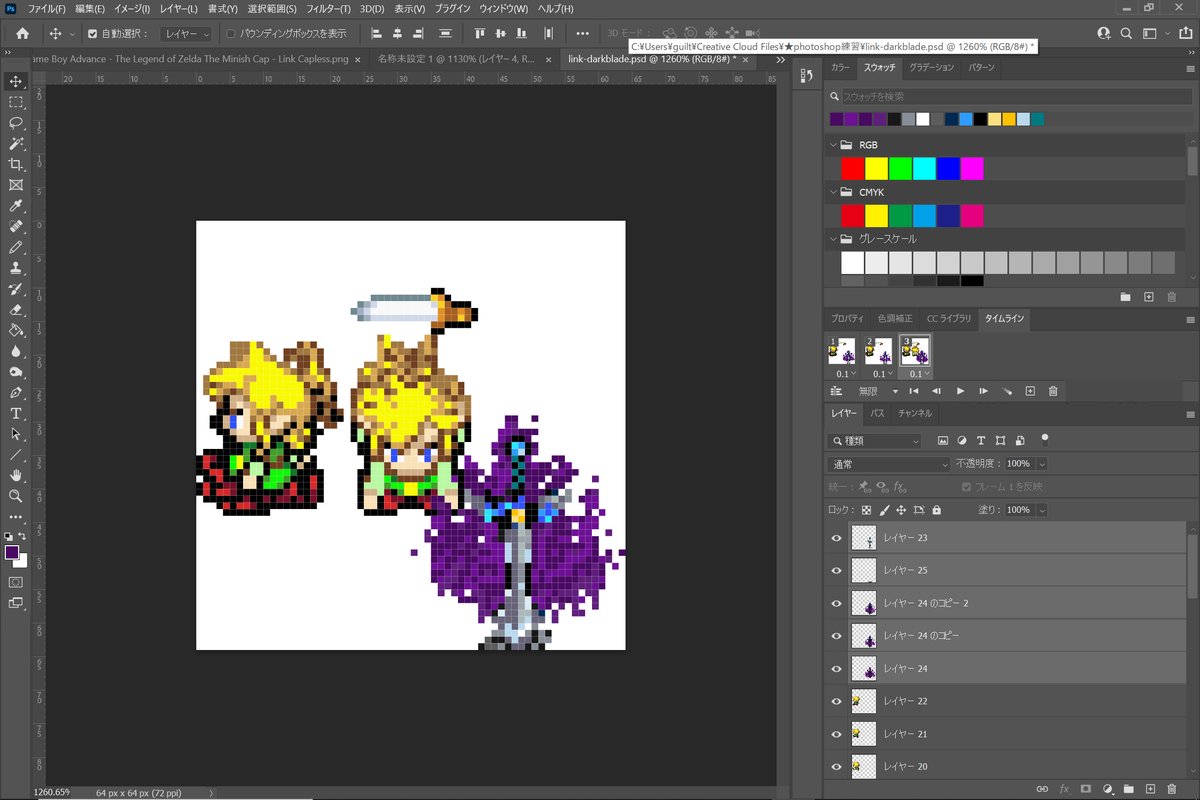1200x800 pixels.
Task: Select the Line tool
Action: pyautogui.click(x=16, y=455)
